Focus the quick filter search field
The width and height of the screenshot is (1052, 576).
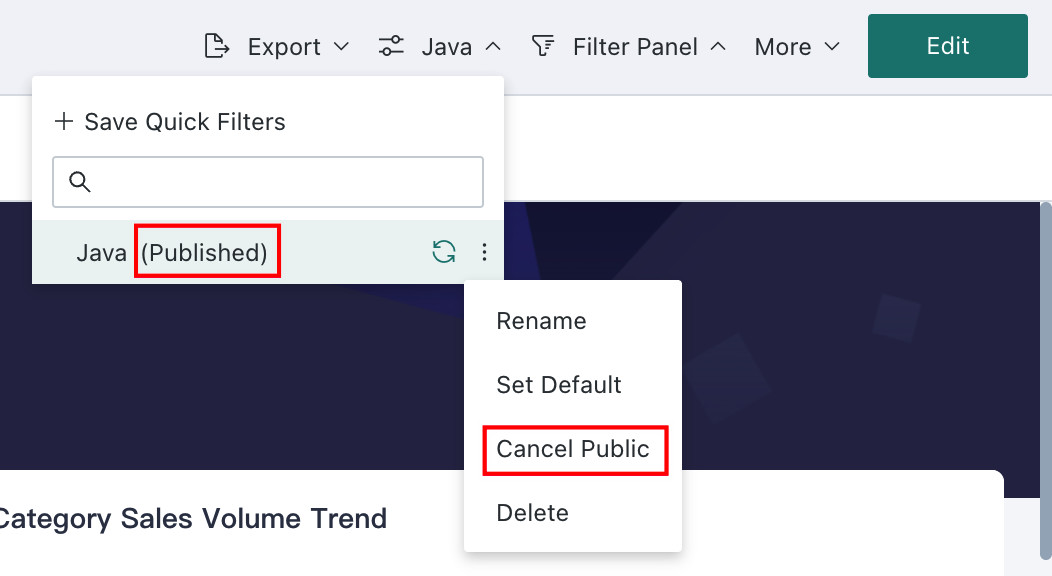pos(268,182)
